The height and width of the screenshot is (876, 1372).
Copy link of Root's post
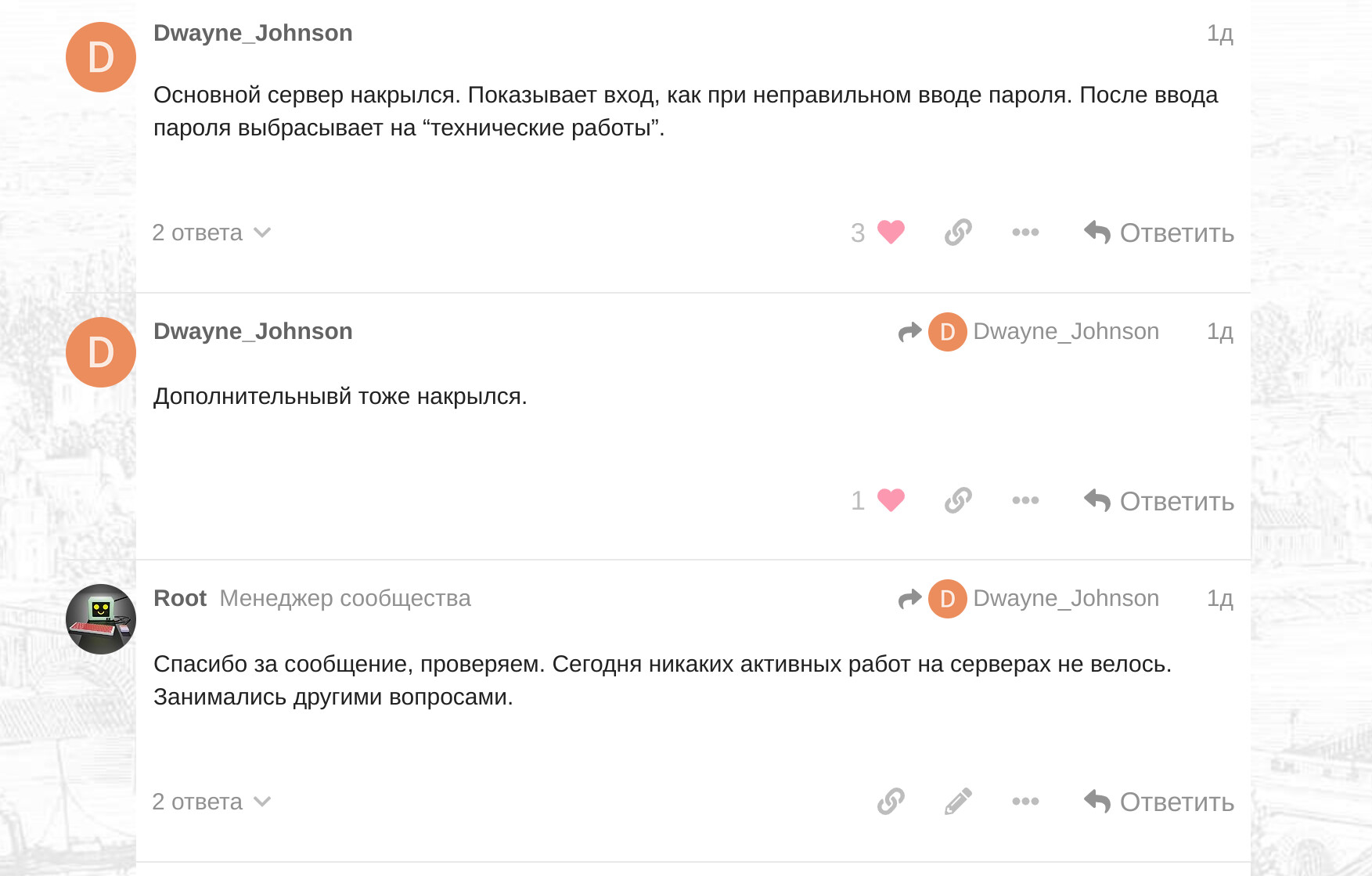tap(891, 802)
